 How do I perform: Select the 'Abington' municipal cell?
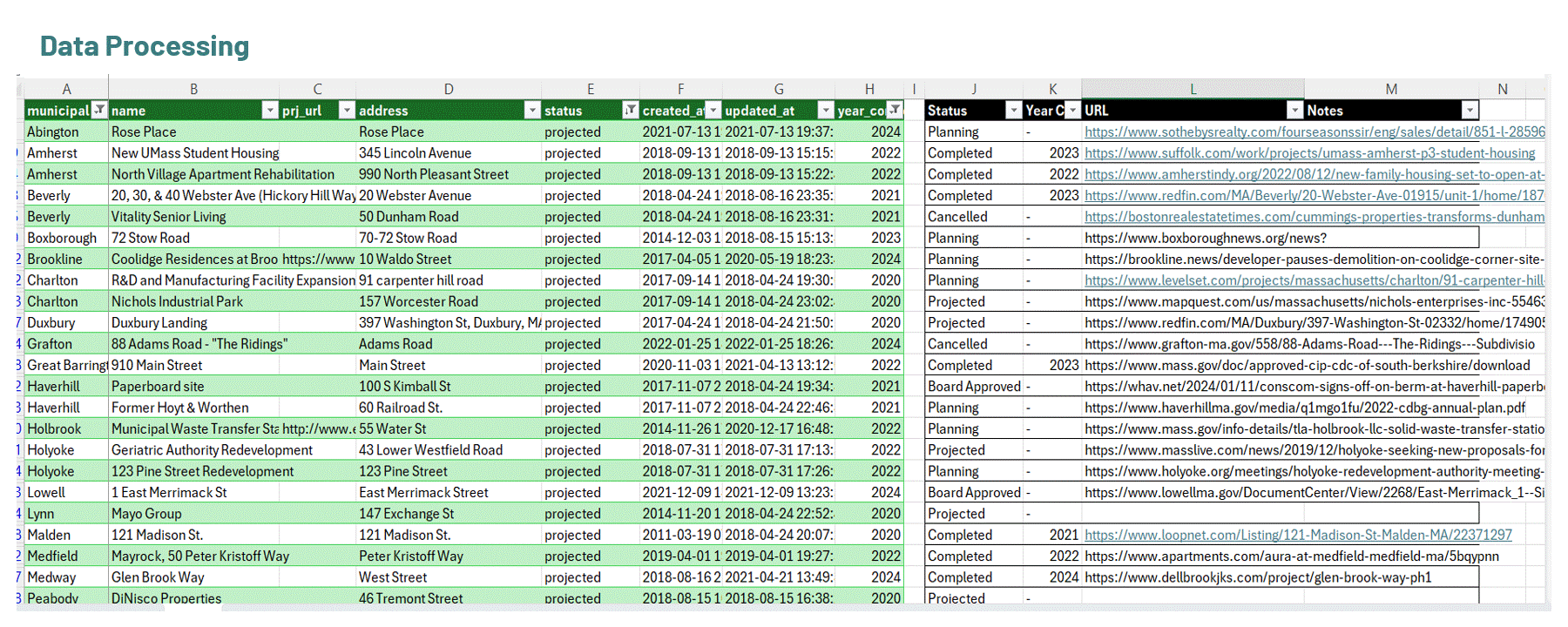point(66,132)
